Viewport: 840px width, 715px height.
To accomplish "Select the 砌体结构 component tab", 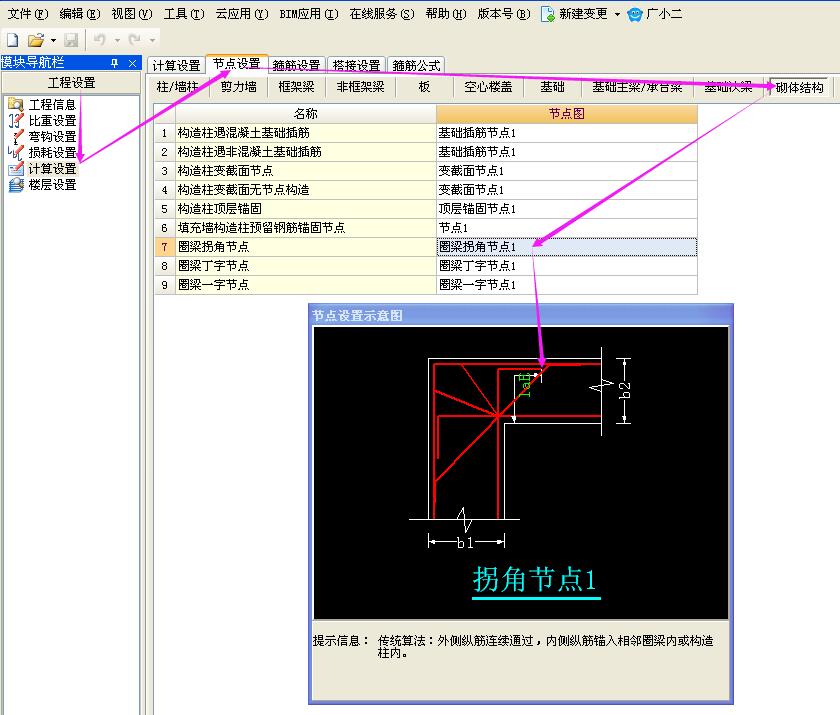I will point(799,87).
